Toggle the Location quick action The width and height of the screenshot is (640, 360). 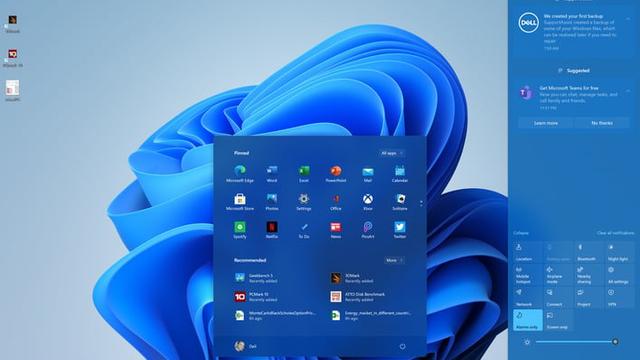[x=527, y=252]
